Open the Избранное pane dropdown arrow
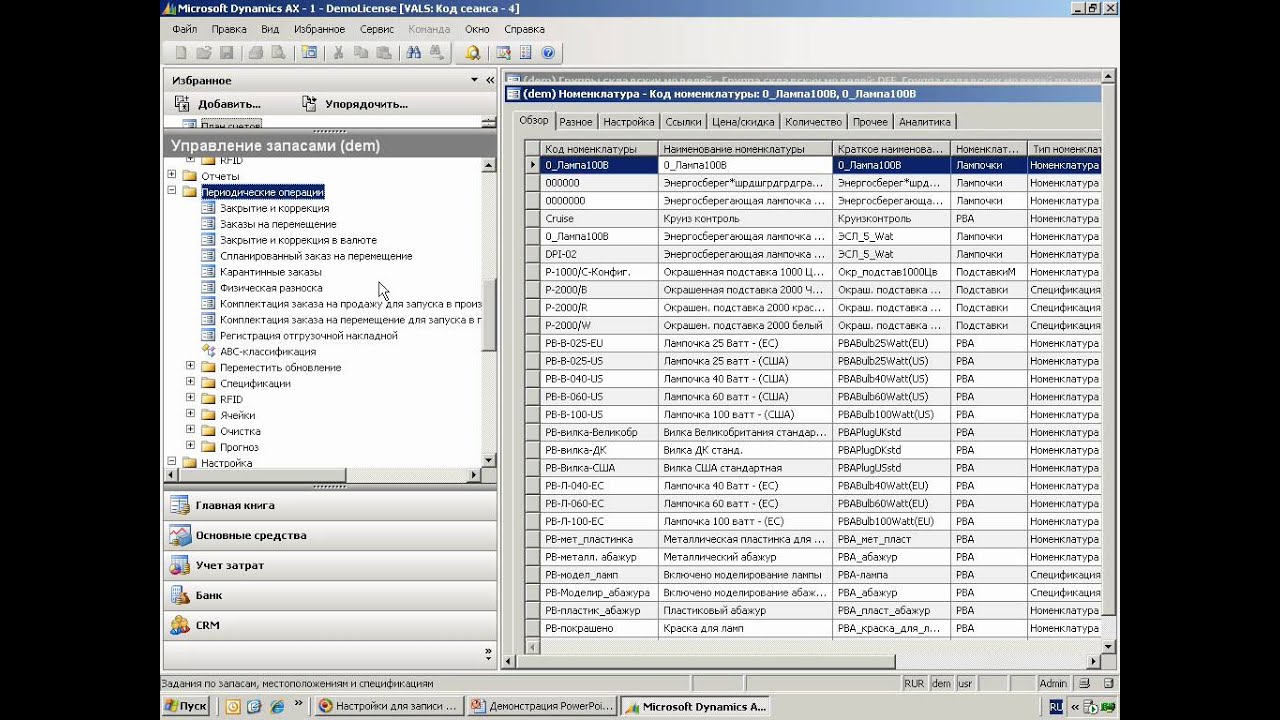 point(475,80)
